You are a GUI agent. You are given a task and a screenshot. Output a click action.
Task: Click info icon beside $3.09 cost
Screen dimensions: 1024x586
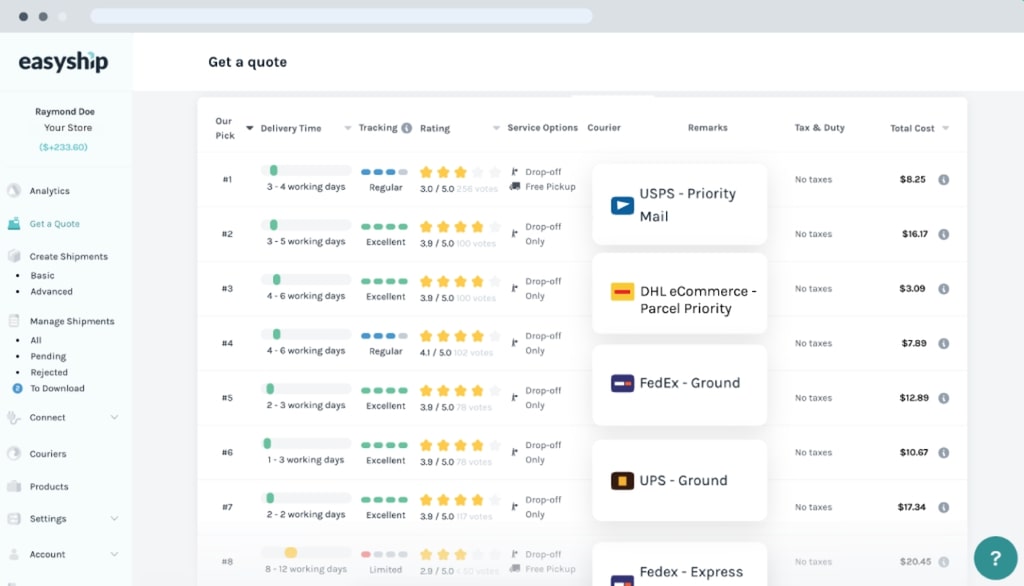943,289
